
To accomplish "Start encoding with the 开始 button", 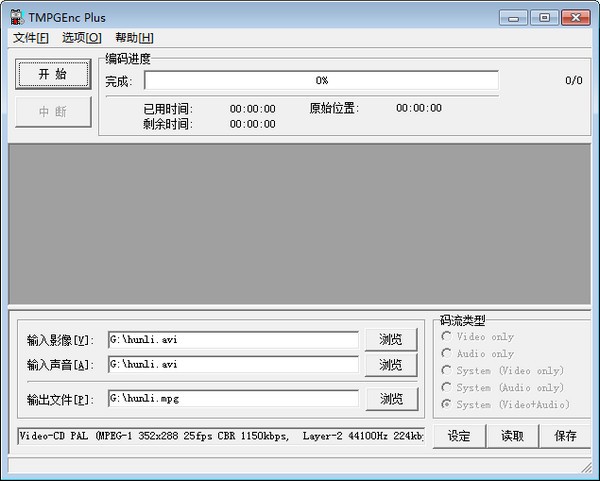I will pyautogui.click(x=53, y=74).
